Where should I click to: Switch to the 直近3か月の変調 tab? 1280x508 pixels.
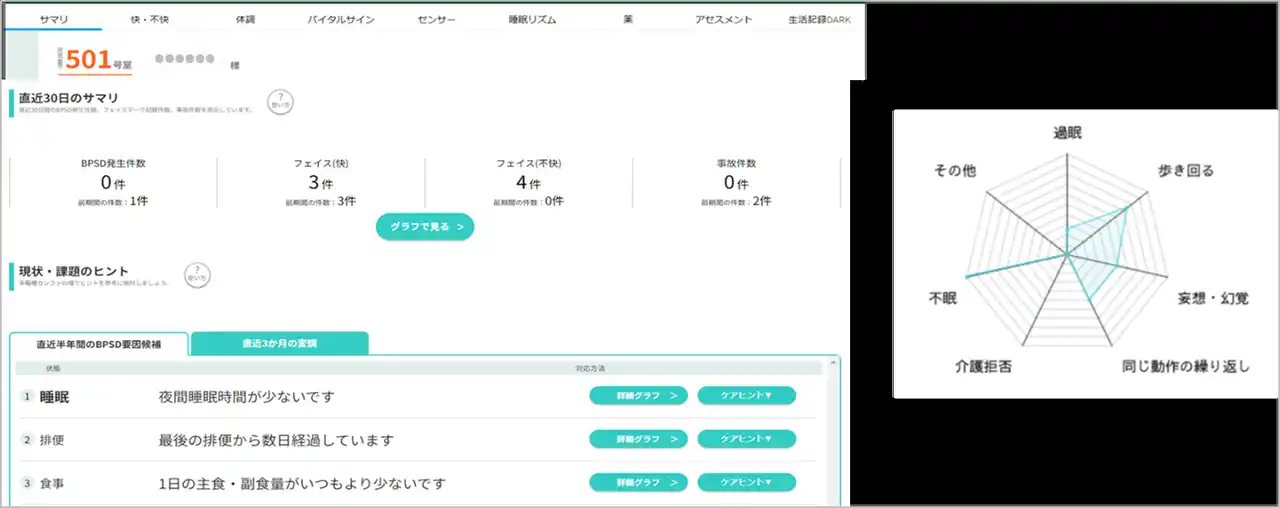(x=279, y=343)
